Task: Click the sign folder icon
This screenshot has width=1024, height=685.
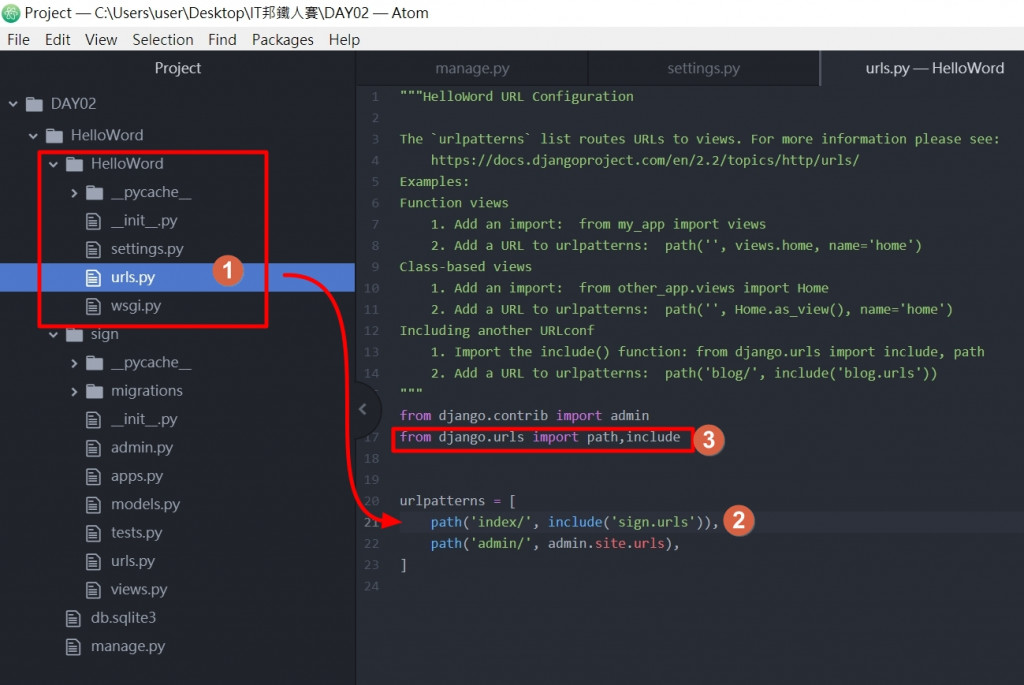Action: [x=74, y=334]
